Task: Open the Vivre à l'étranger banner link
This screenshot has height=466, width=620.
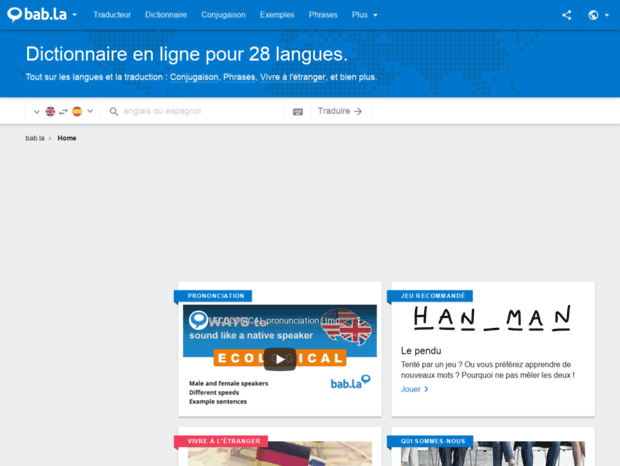Action: pos(293,77)
